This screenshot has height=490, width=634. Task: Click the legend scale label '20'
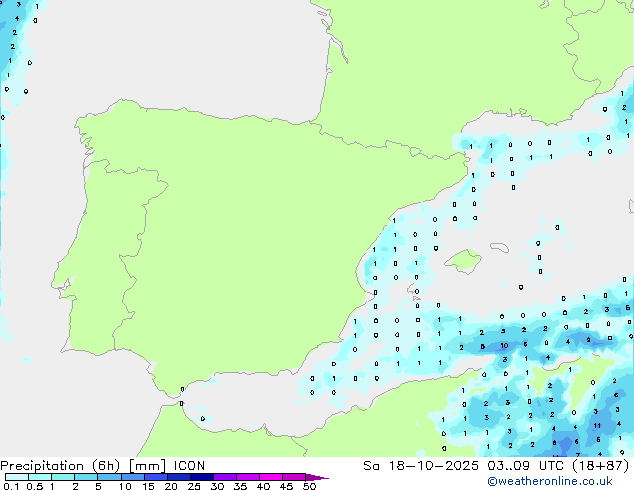[x=171, y=486]
